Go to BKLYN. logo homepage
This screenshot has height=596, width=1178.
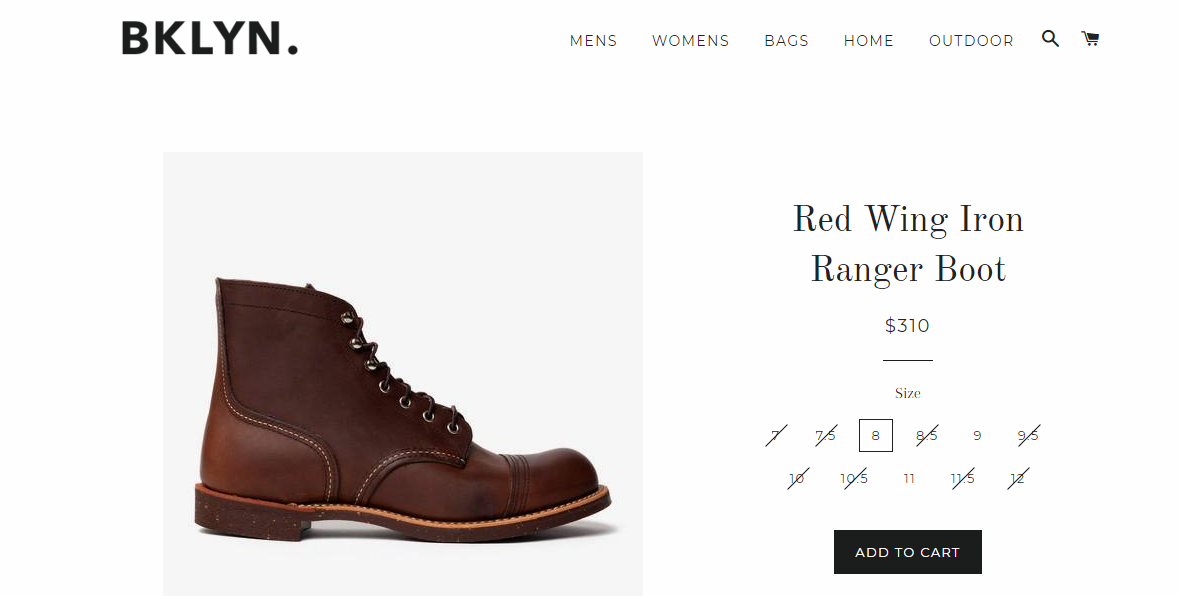pyautogui.click(x=210, y=38)
